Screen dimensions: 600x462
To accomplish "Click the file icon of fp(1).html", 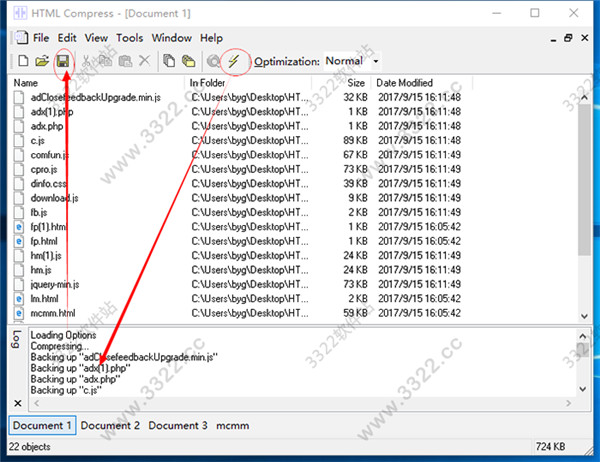I will click(x=19, y=227).
